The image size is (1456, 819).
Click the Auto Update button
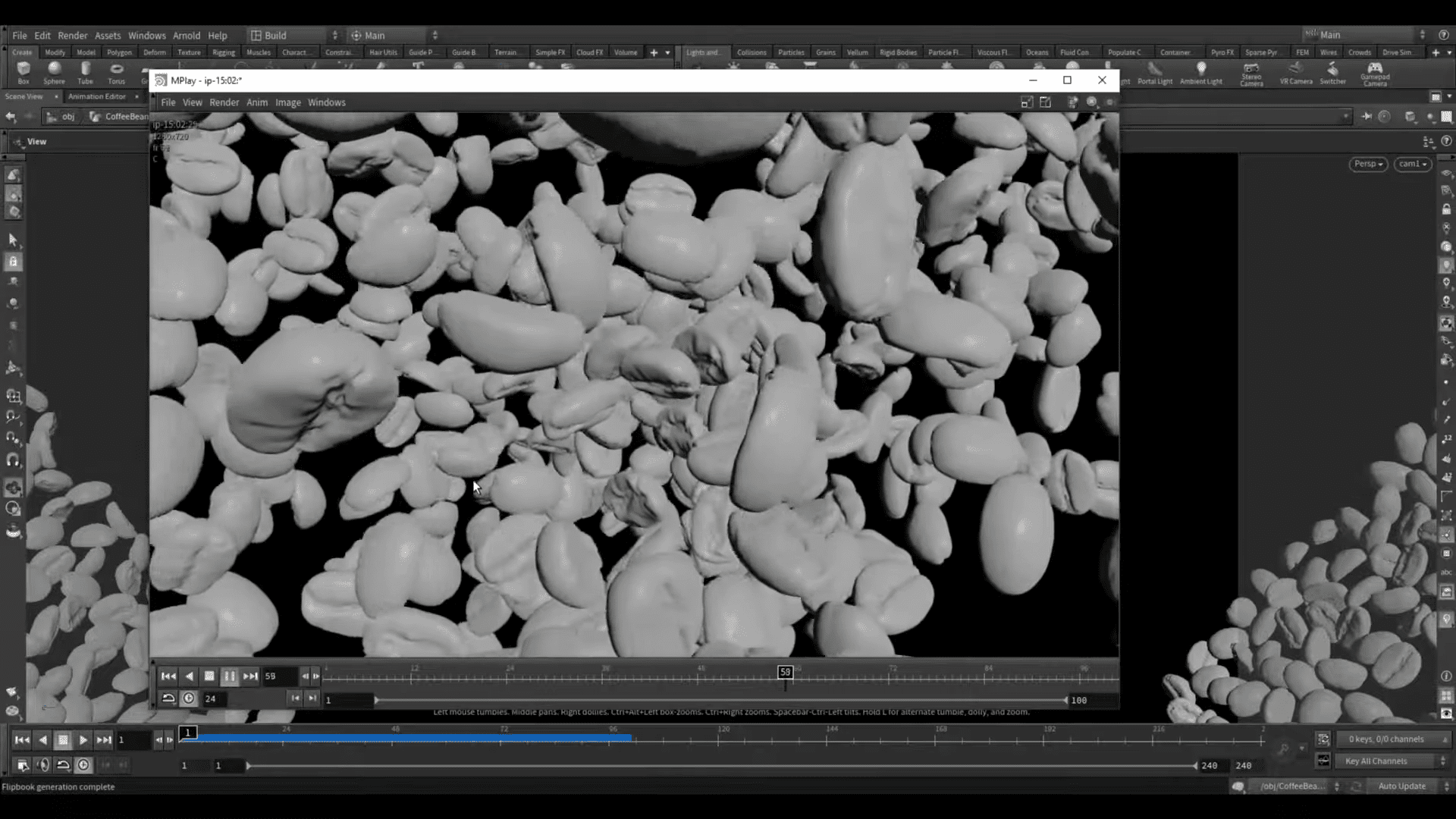[1401, 786]
